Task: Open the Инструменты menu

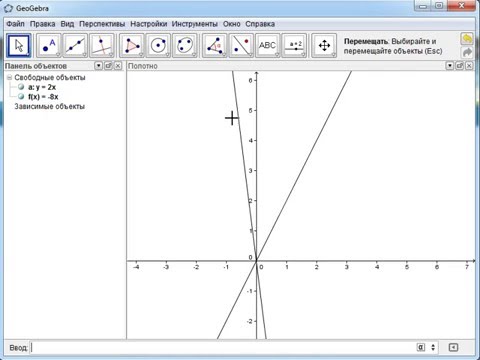Action: [195, 24]
